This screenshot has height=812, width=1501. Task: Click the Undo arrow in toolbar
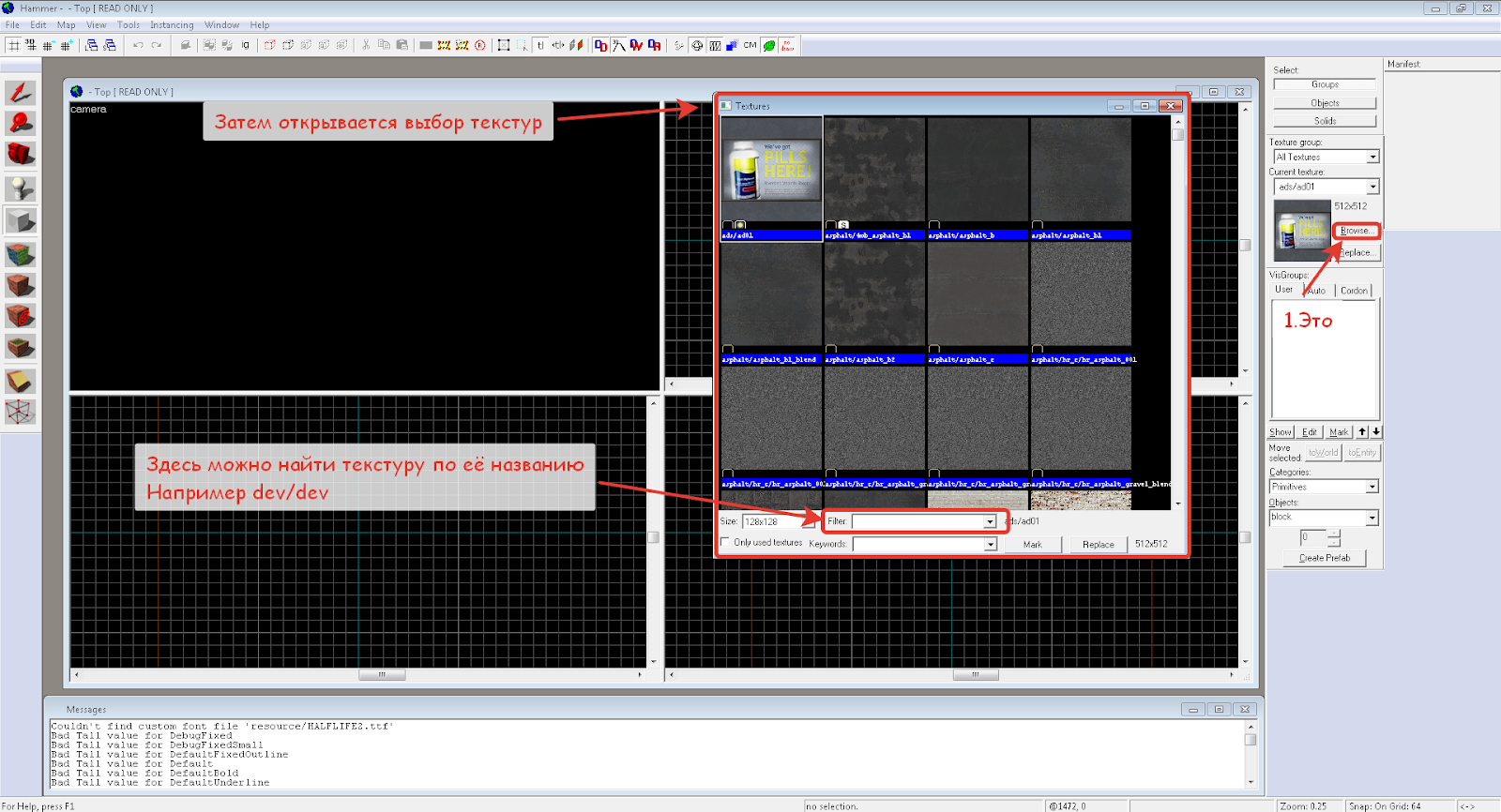click(x=138, y=45)
